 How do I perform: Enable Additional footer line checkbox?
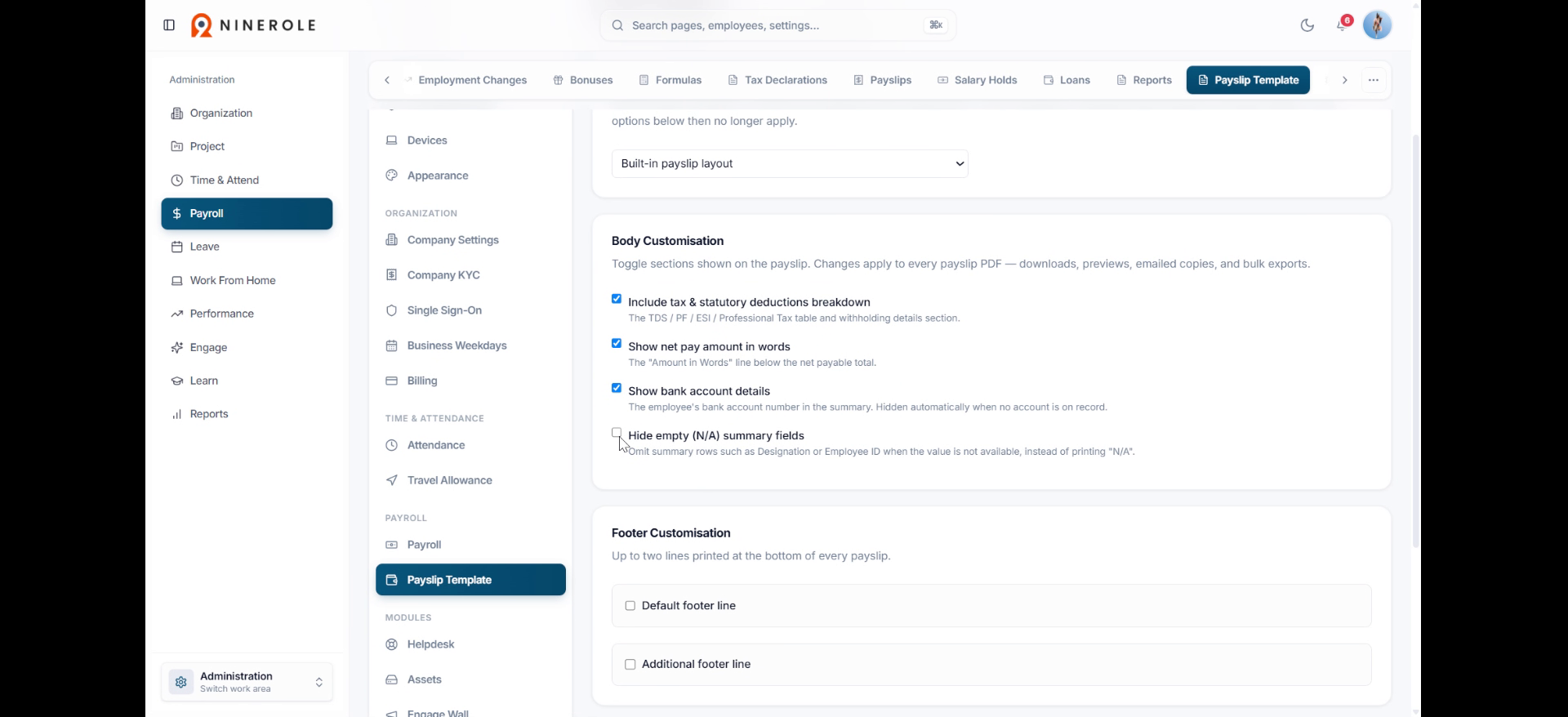pos(630,665)
